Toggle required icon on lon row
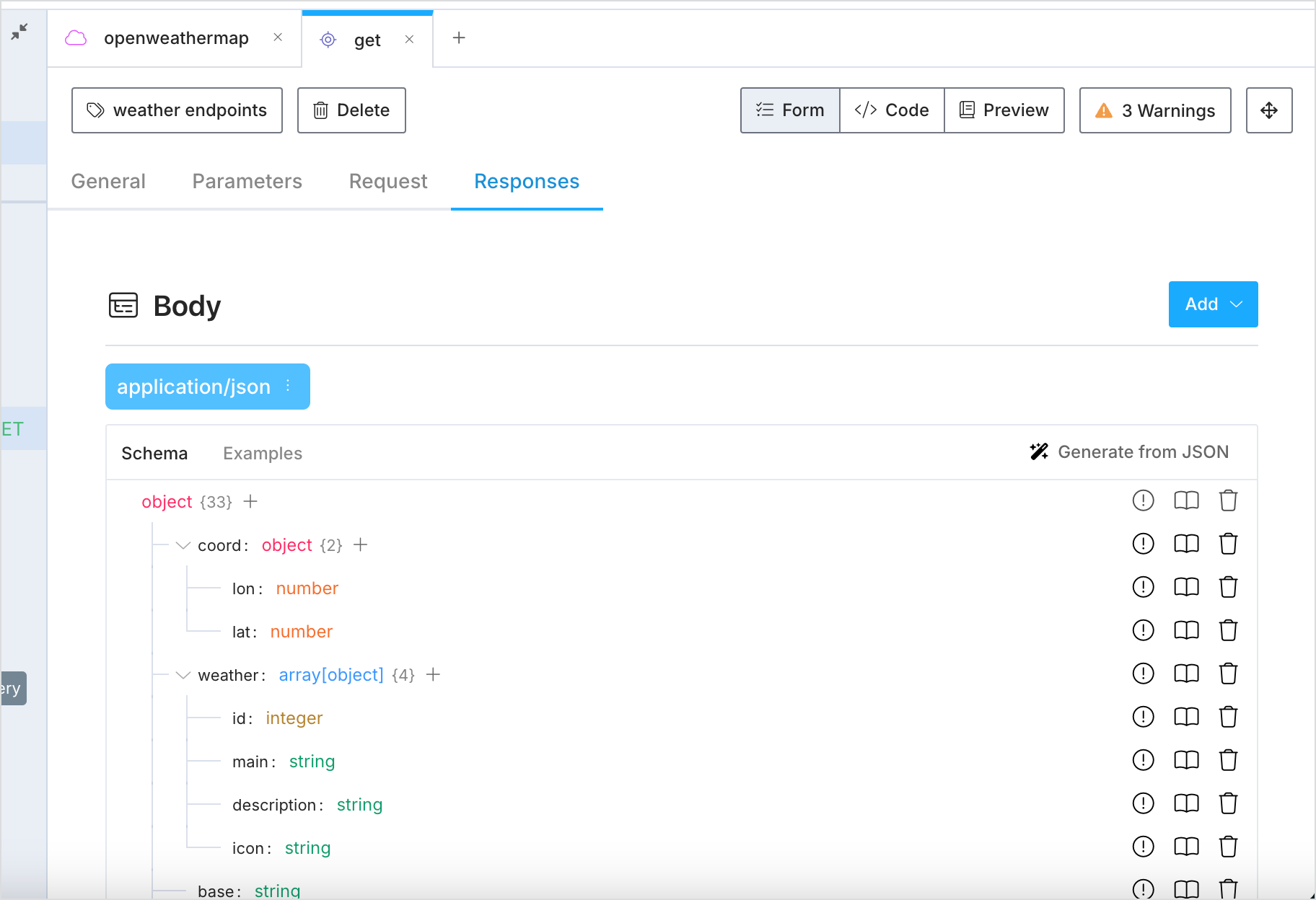The width and height of the screenshot is (1316, 900). click(x=1144, y=587)
